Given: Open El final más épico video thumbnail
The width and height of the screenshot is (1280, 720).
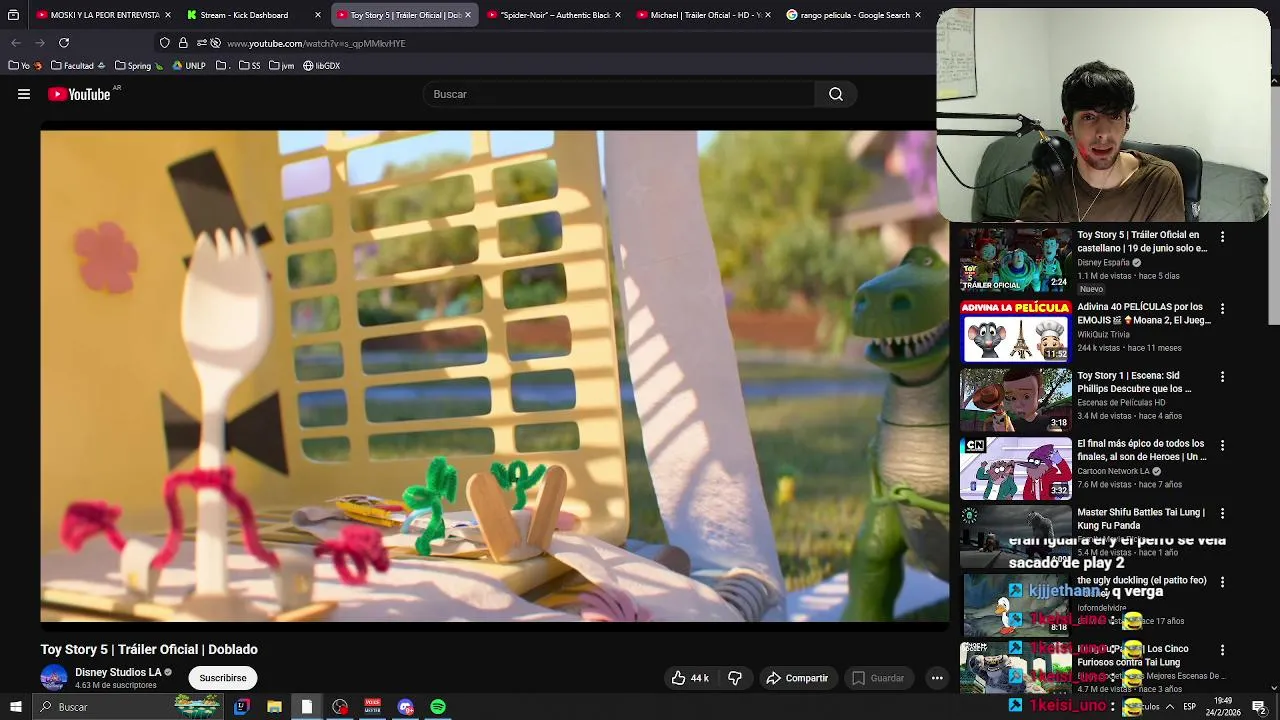Looking at the screenshot, I should pos(1015,468).
